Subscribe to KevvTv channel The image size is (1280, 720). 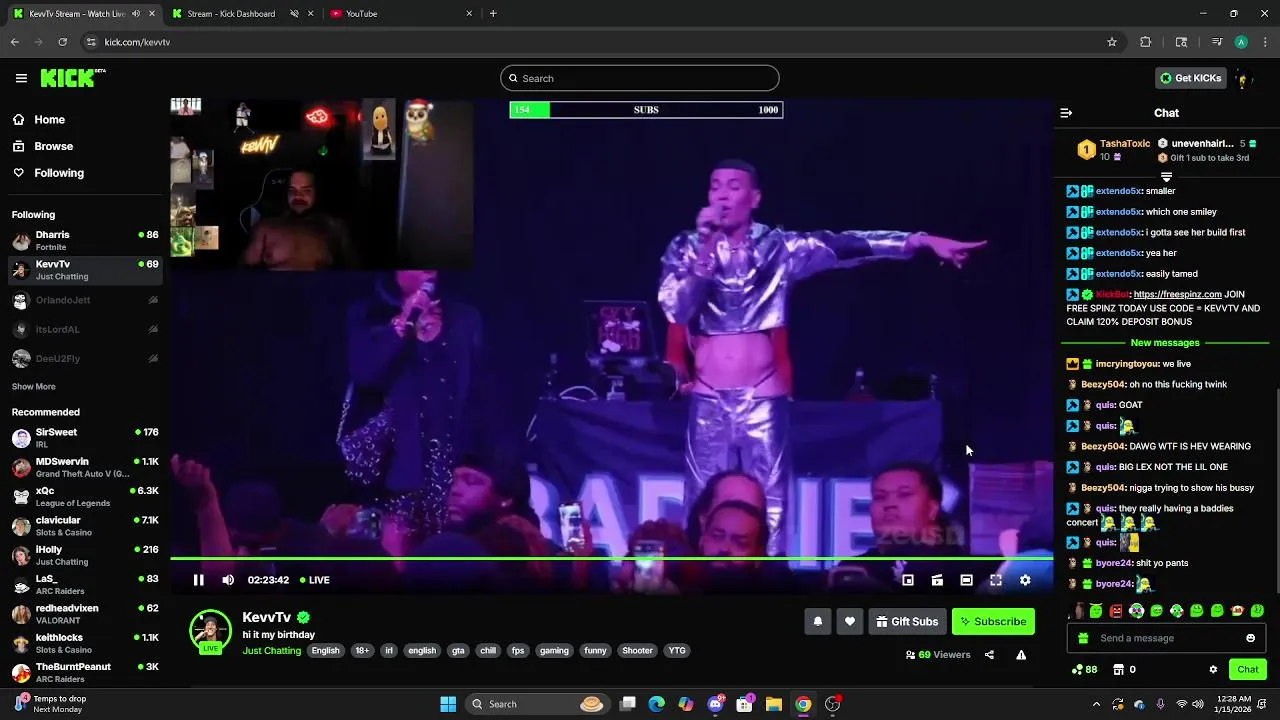tap(993, 622)
